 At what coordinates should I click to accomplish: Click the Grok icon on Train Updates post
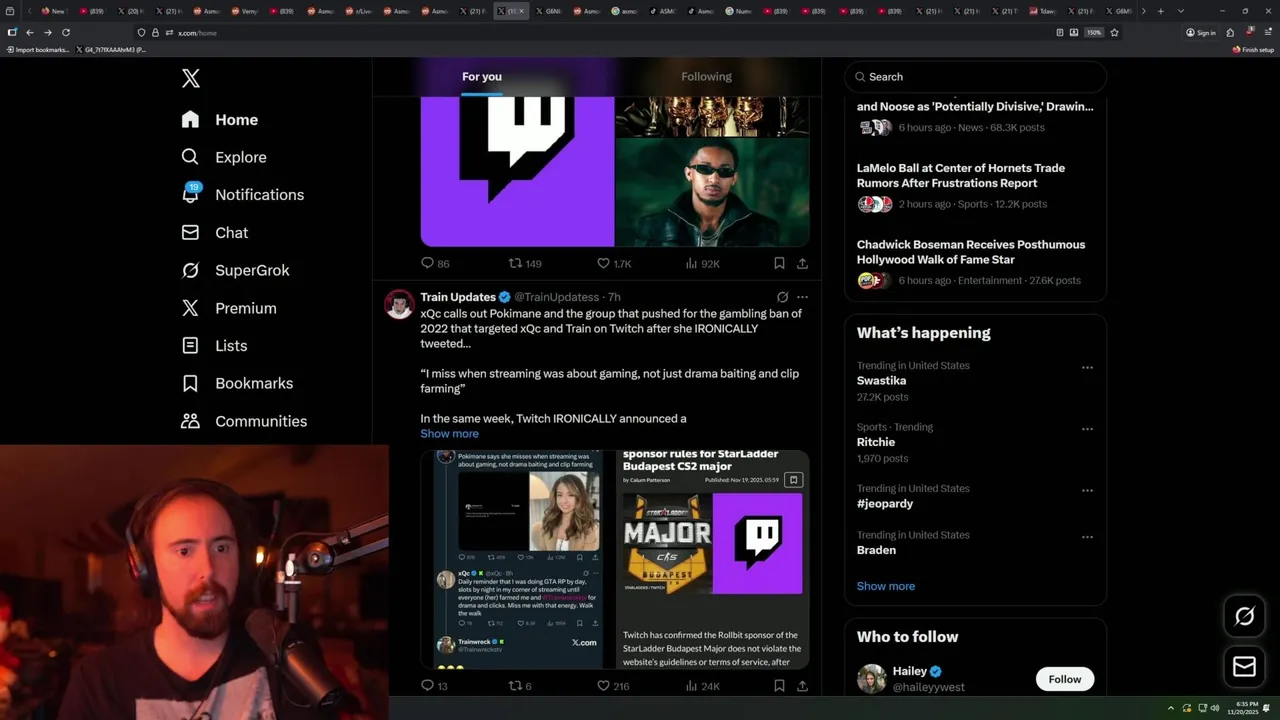point(782,297)
